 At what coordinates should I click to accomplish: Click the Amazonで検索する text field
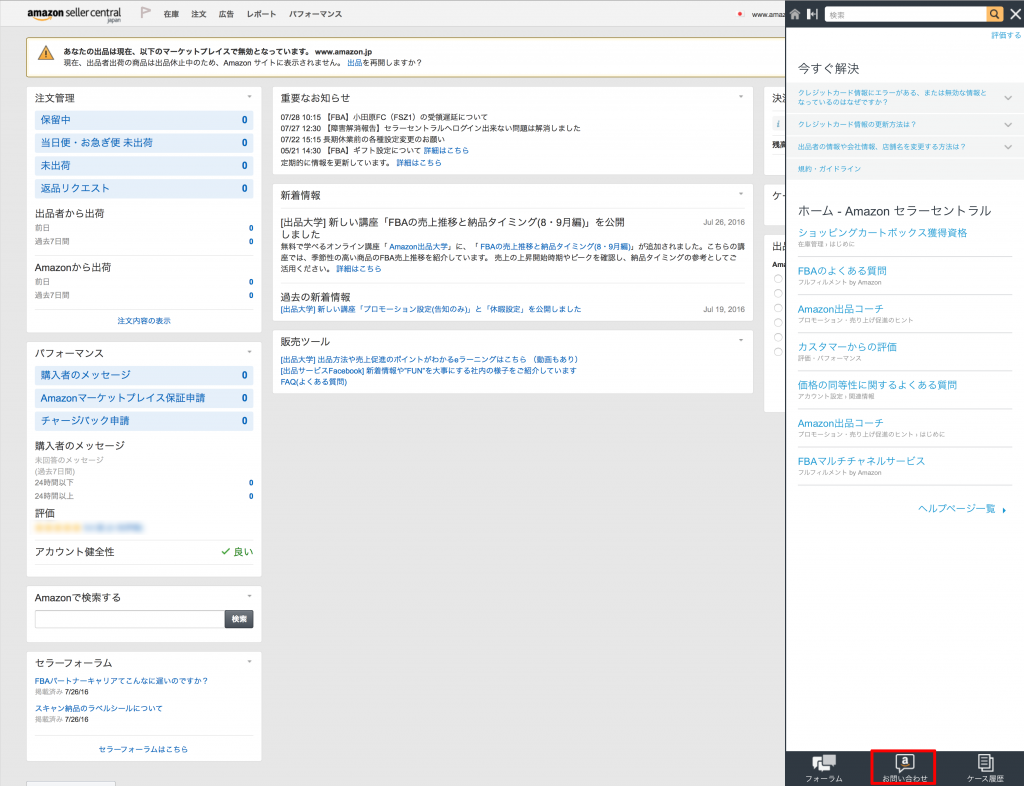tap(129, 619)
